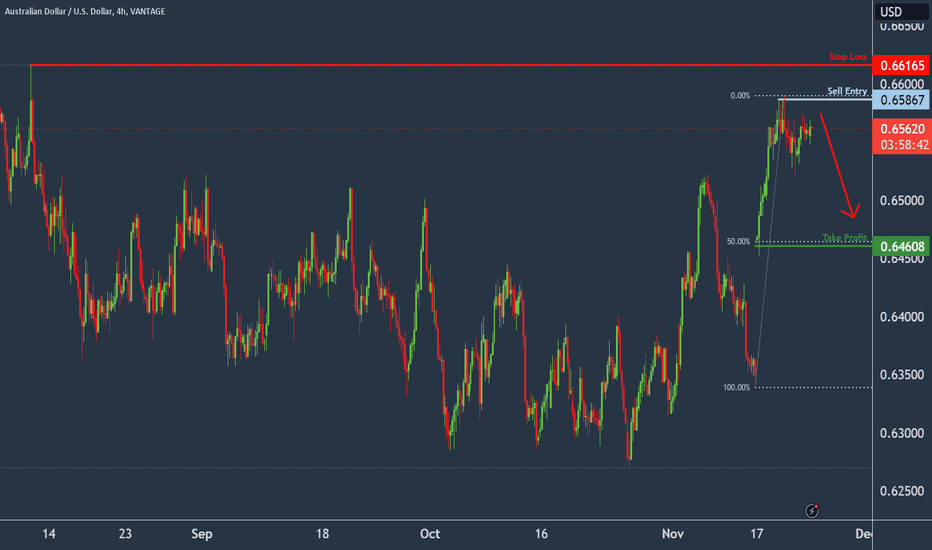The width and height of the screenshot is (932, 550).
Task: Click the '18' date on time axis
Action: tap(322, 534)
